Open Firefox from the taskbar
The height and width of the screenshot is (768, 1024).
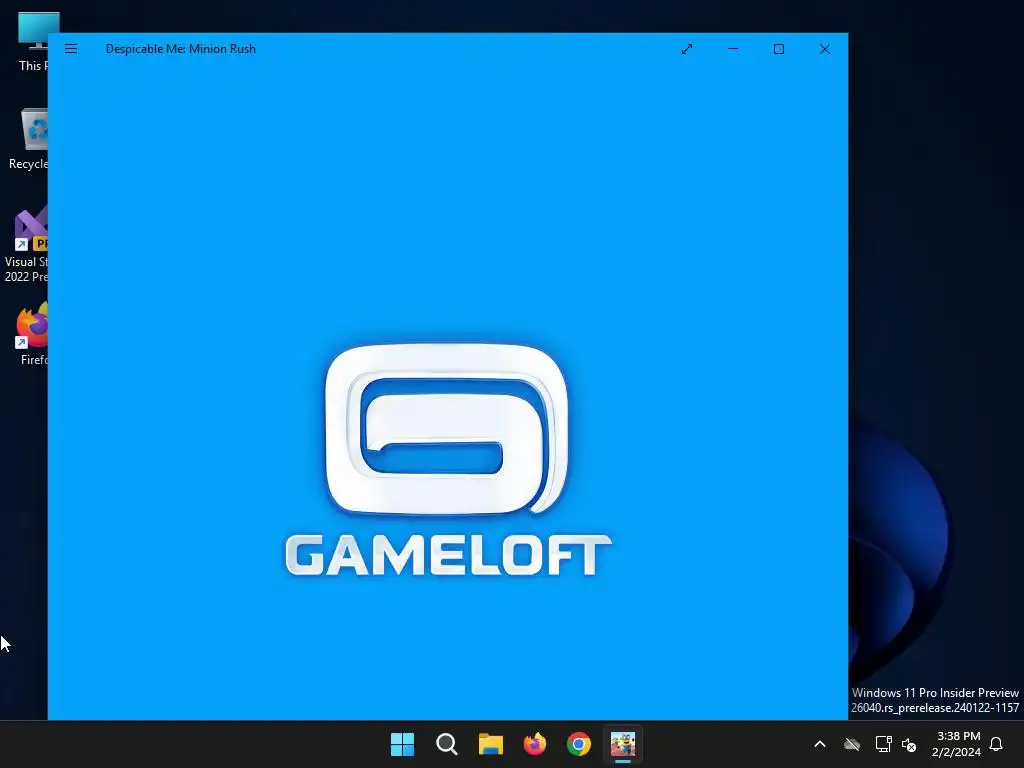535,744
